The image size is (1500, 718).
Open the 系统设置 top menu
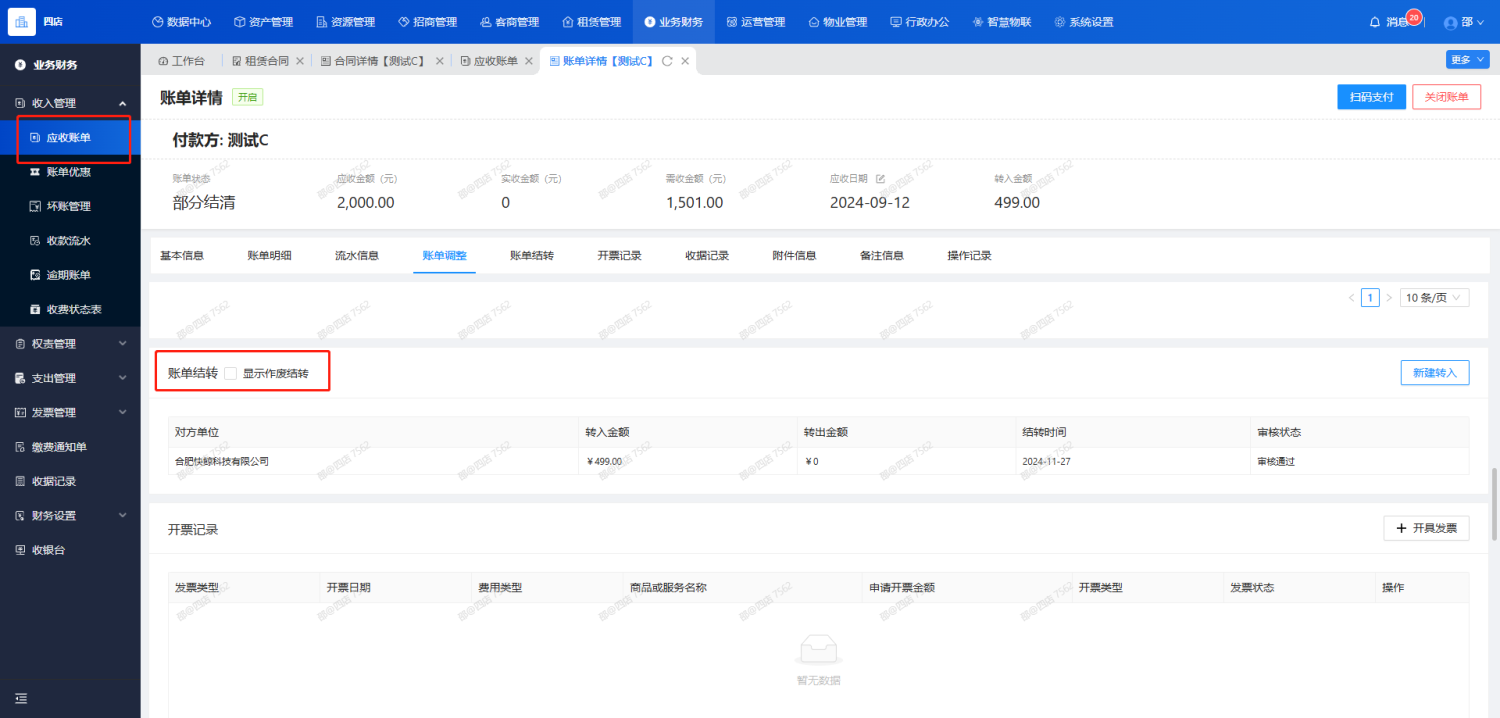pos(1083,22)
